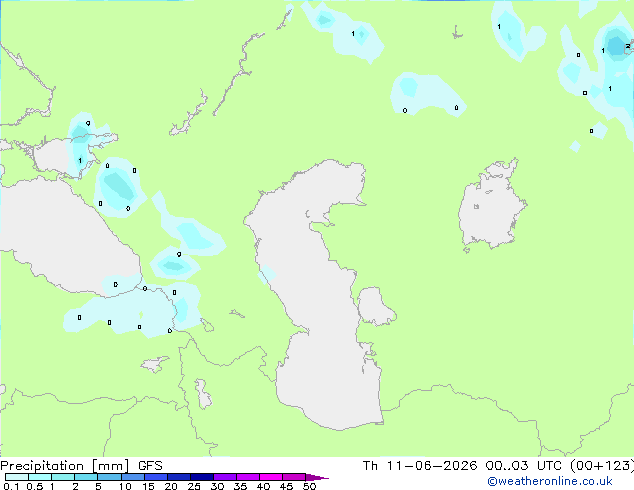
Task: Open the weatheronline.co.uk copyright link
Action: 550,481
